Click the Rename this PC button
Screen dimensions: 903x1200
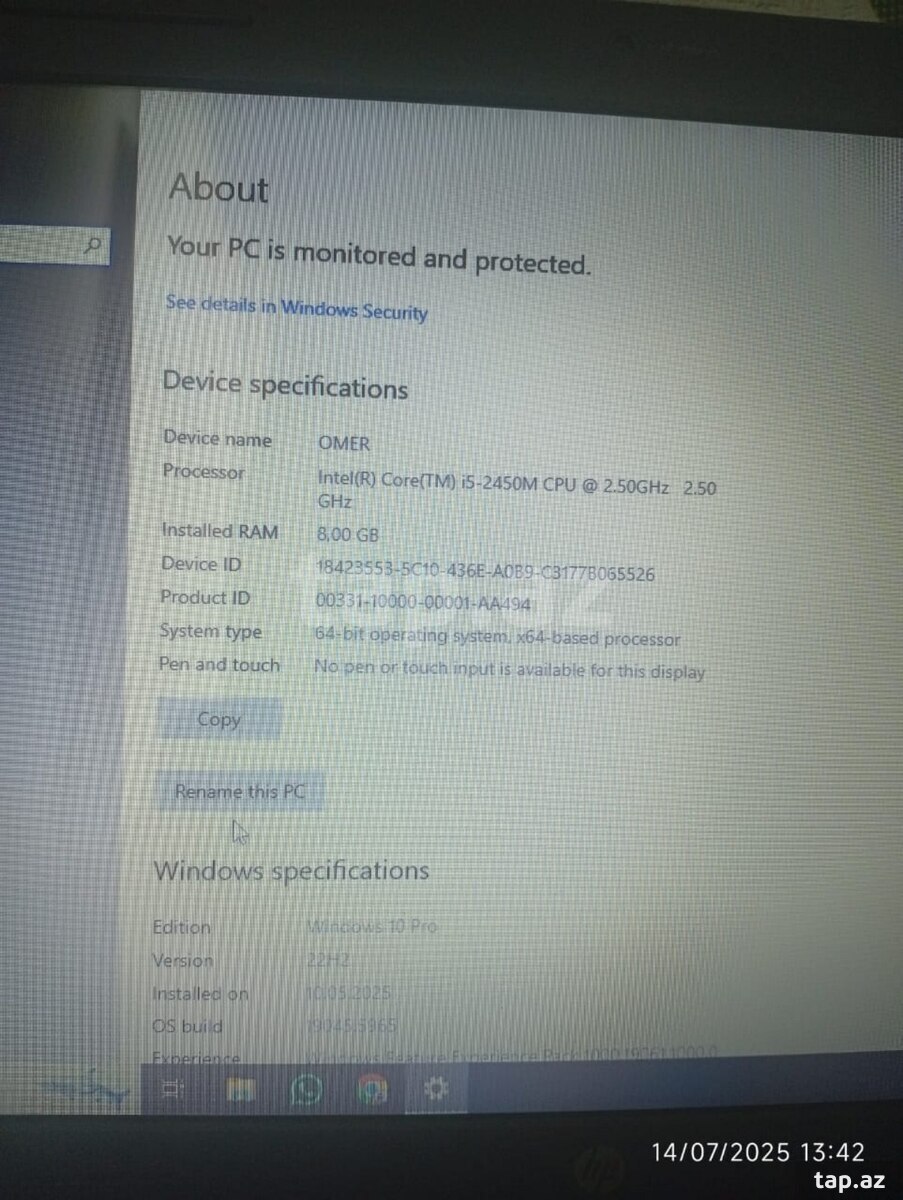click(x=240, y=792)
